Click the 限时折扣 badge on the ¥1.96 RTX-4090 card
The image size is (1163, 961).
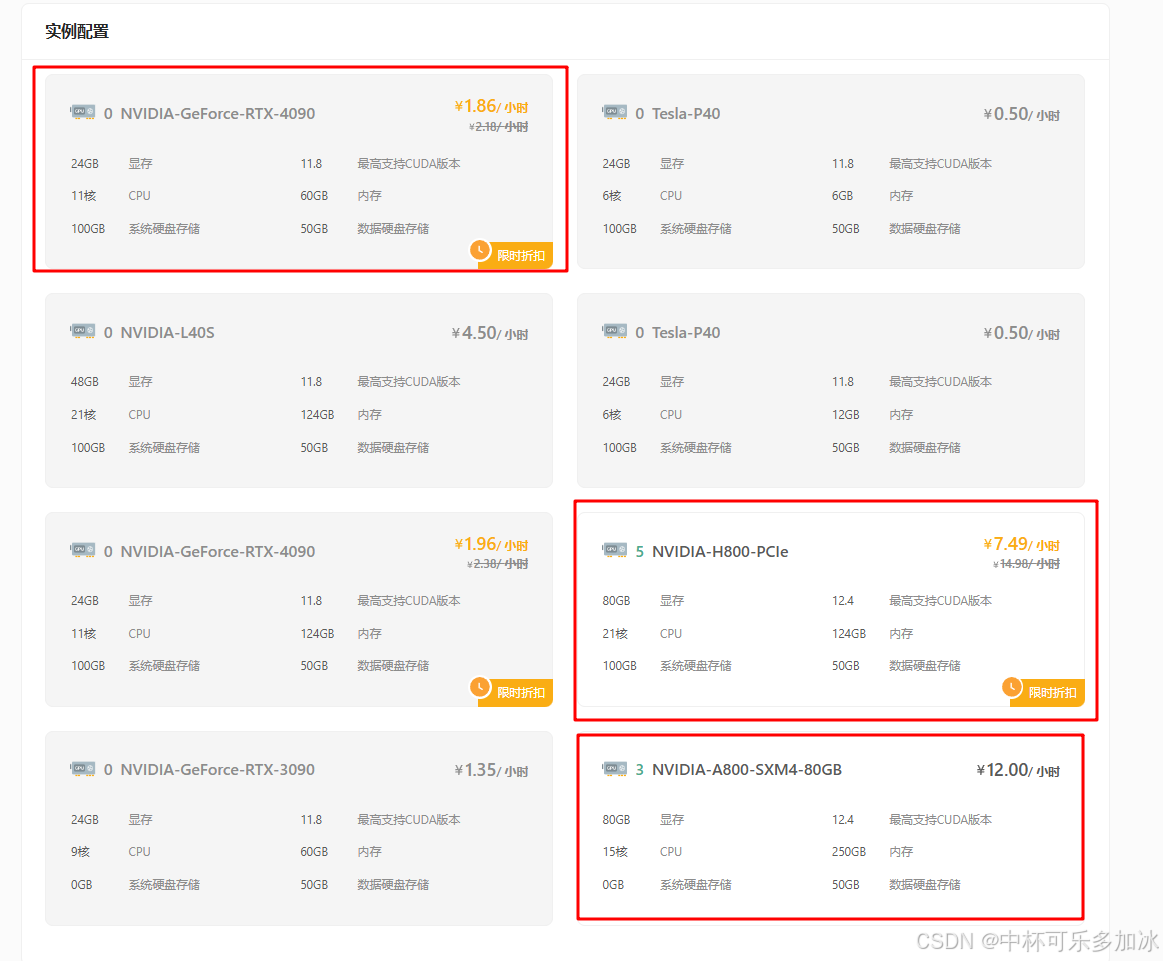(x=512, y=691)
